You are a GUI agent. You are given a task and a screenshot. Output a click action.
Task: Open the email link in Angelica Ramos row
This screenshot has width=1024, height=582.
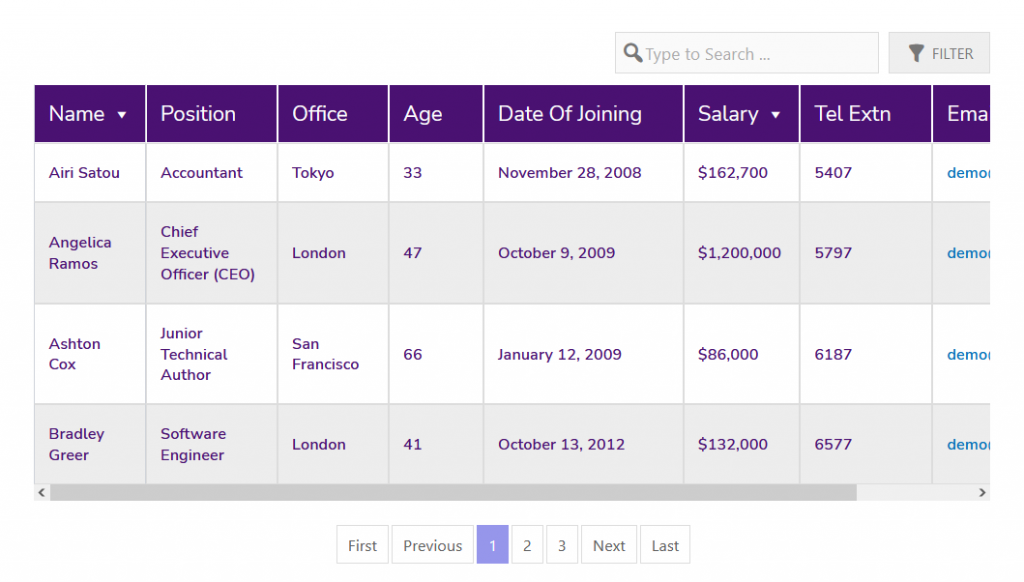coord(968,253)
